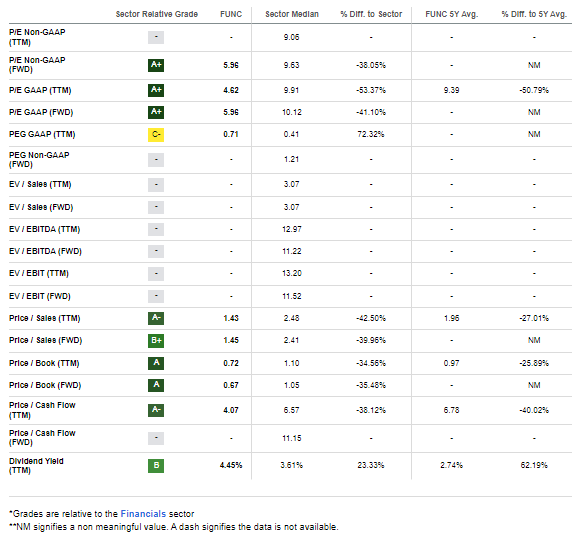Click the FUNC column header

231,14
